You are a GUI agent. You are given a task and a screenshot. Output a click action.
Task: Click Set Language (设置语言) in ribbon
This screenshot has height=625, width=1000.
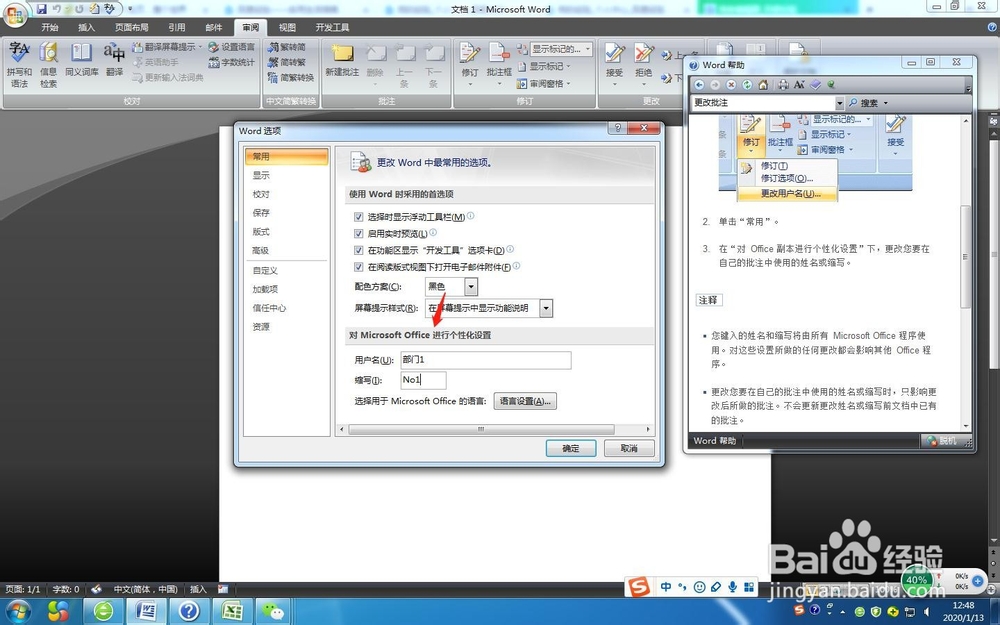[x=232, y=47]
